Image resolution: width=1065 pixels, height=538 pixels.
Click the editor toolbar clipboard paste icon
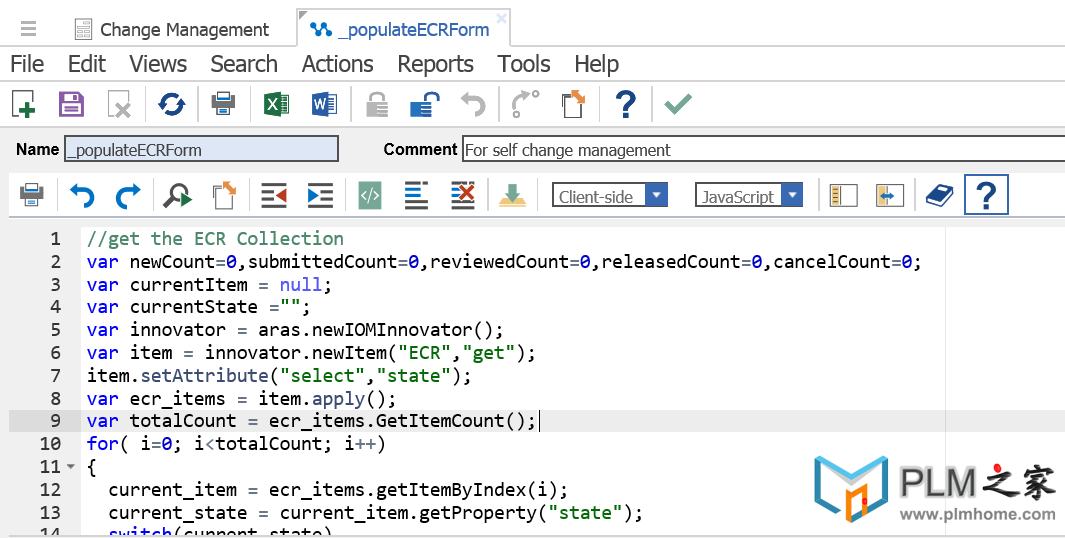[x=224, y=195]
